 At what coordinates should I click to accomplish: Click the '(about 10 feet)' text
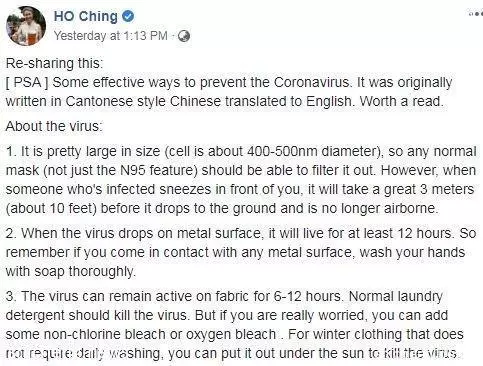tap(51, 209)
